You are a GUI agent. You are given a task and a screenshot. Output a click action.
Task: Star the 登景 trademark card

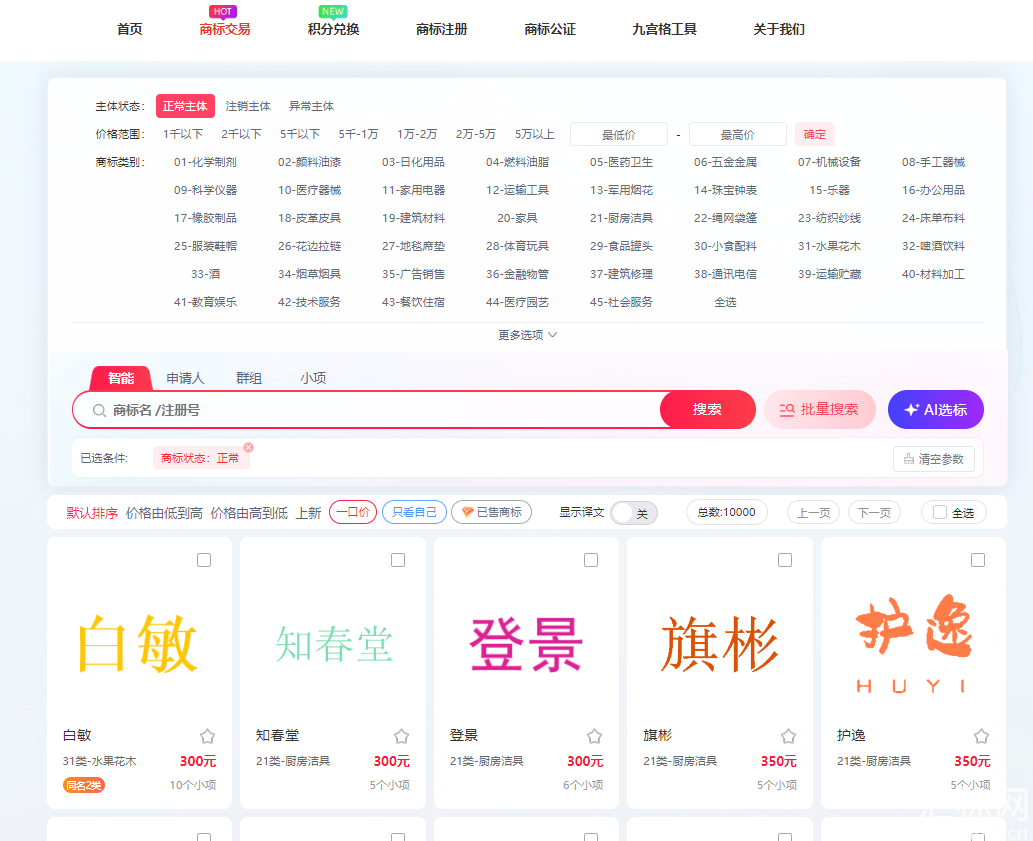pyautogui.click(x=594, y=736)
